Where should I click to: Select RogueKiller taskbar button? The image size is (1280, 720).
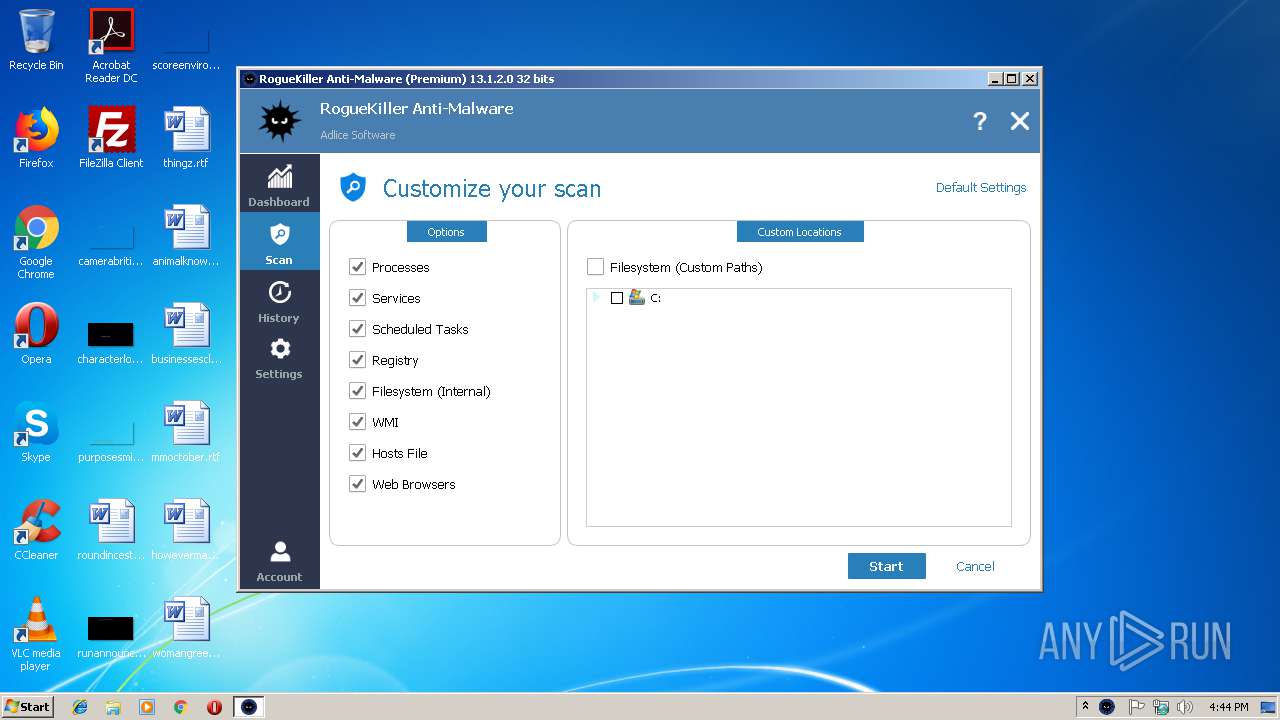(x=249, y=707)
